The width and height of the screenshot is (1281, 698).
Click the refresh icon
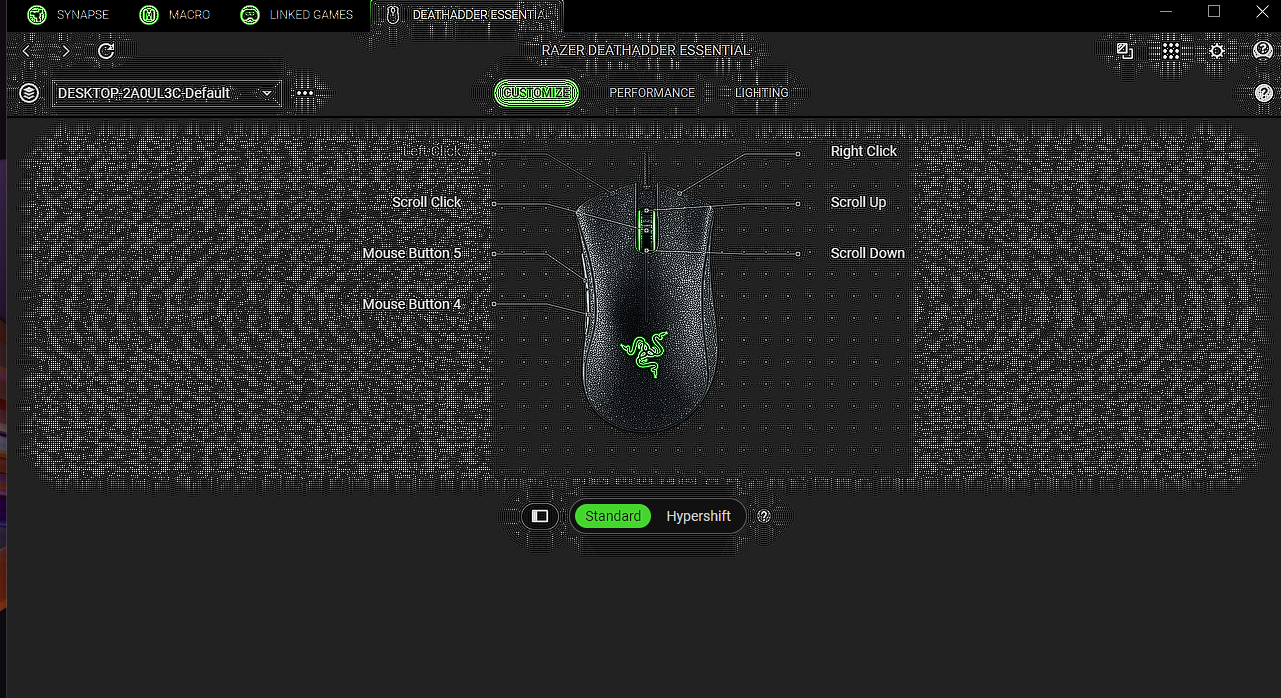(x=106, y=51)
